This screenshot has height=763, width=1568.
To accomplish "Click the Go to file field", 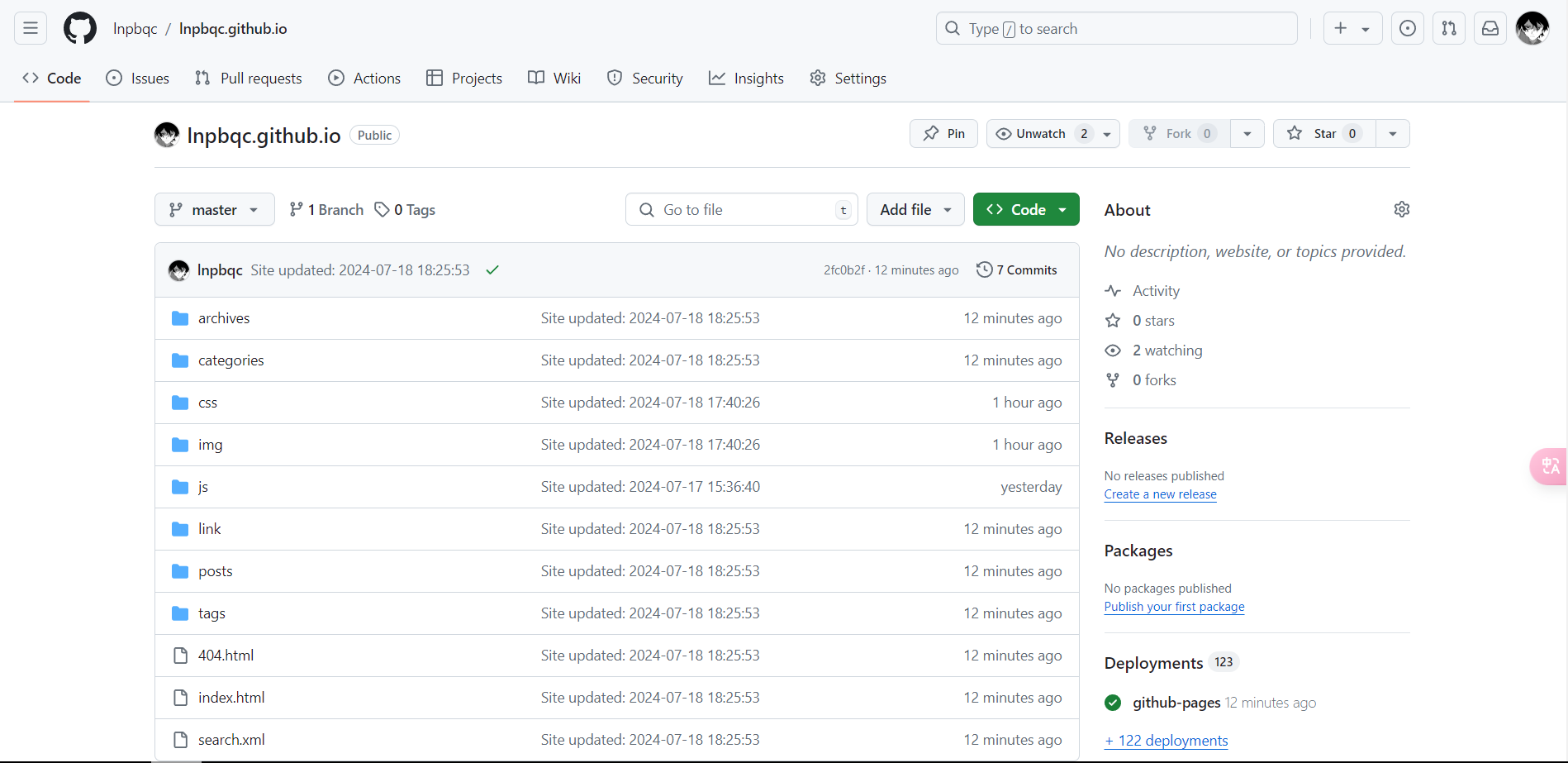I will 742,209.
